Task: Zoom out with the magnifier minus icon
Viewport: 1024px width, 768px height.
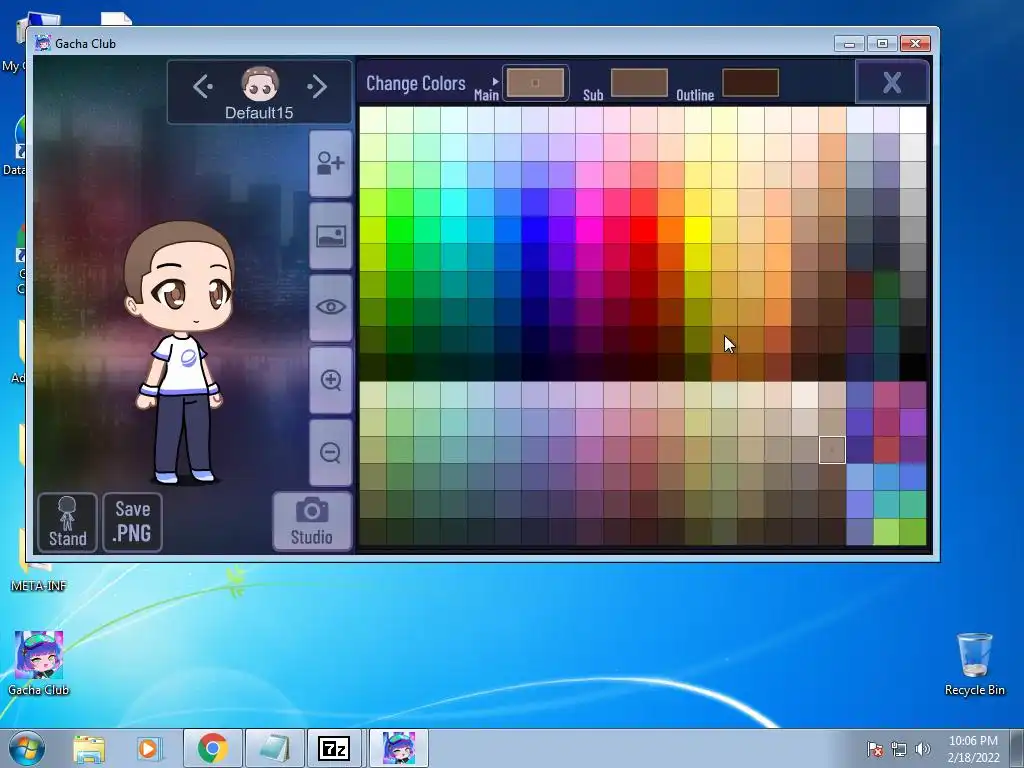Action: pyautogui.click(x=330, y=452)
